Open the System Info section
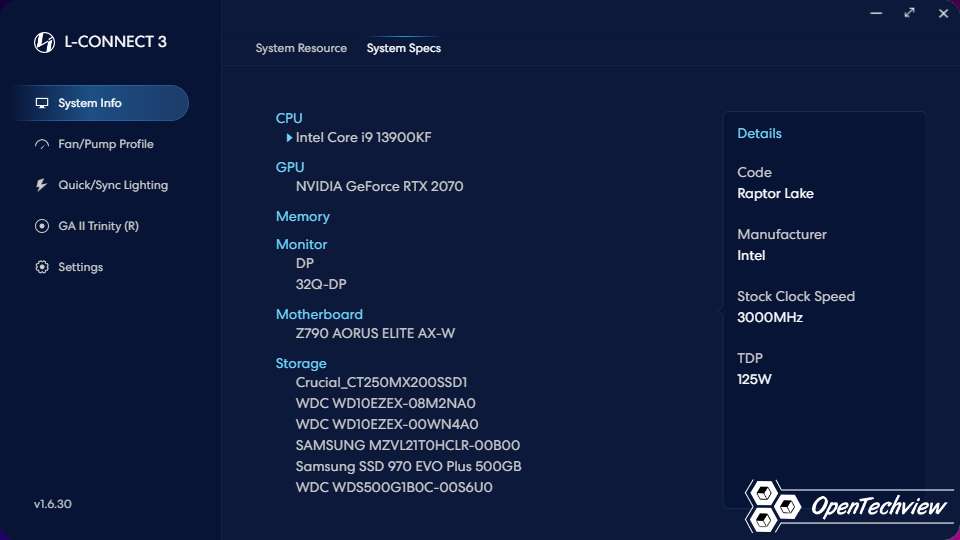Viewport: 960px width, 540px height. pyautogui.click(x=100, y=103)
